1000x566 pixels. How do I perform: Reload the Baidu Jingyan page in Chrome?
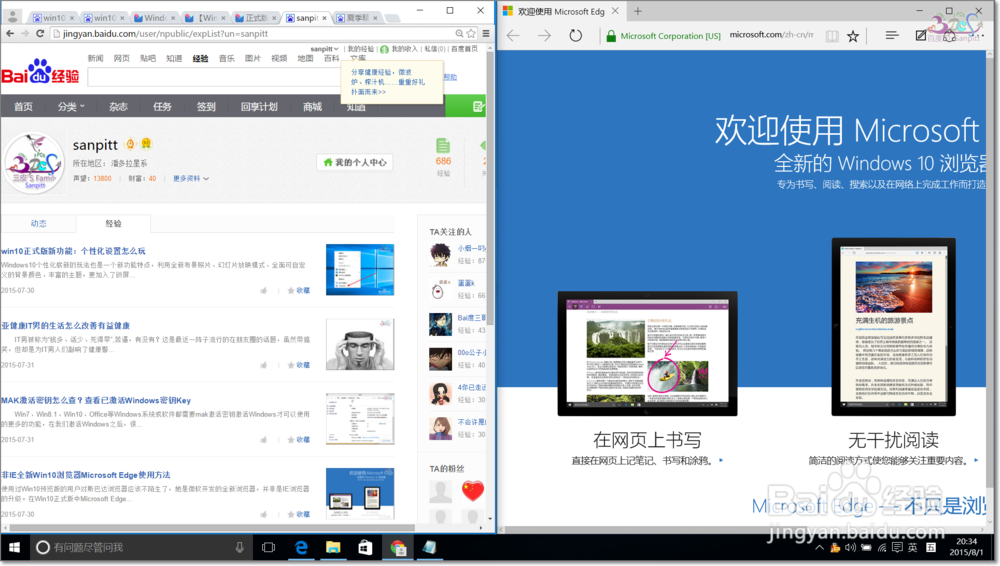(x=40, y=33)
